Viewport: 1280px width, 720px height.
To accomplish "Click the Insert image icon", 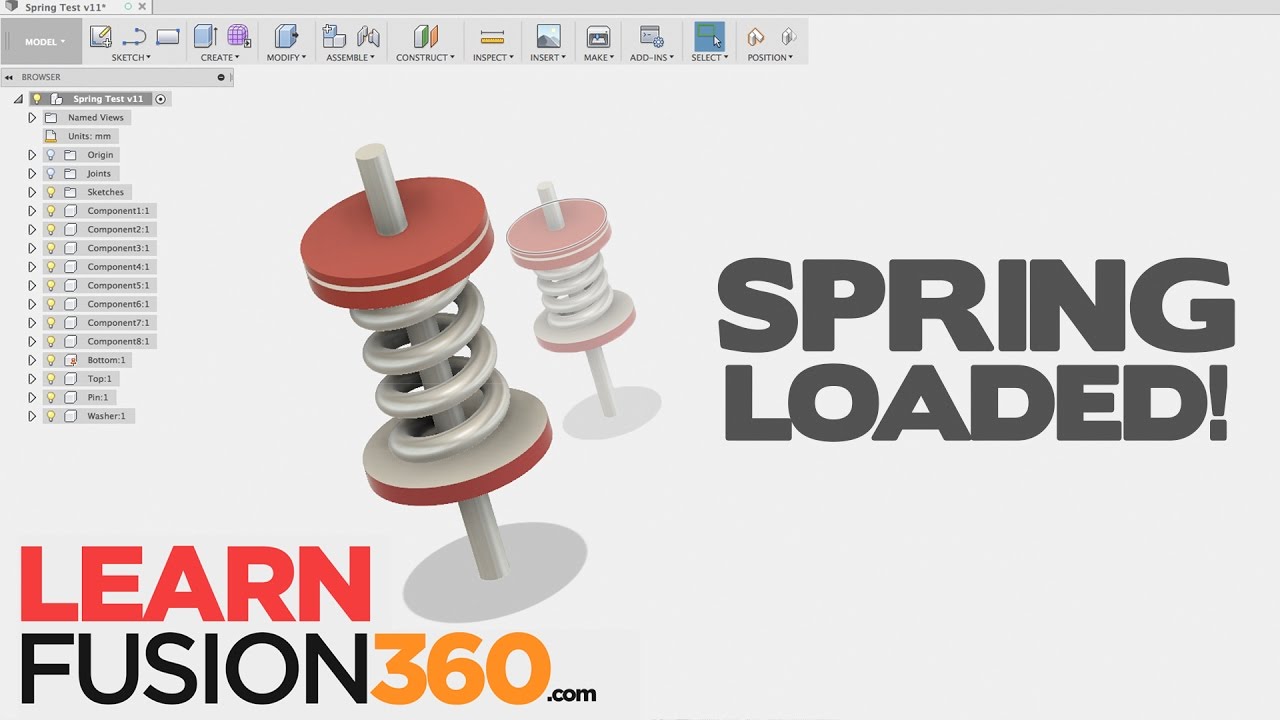I will coord(548,37).
